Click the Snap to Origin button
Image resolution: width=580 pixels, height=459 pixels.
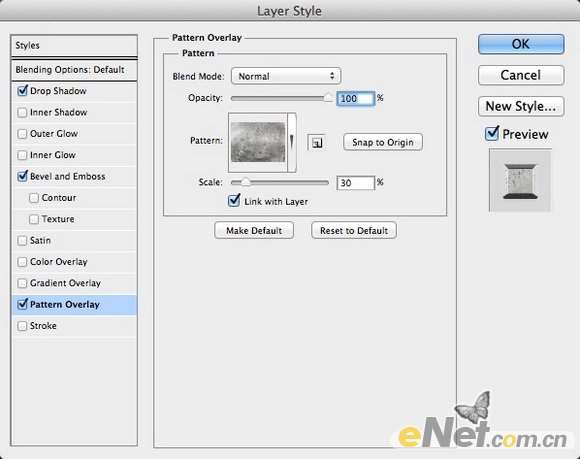(x=383, y=142)
